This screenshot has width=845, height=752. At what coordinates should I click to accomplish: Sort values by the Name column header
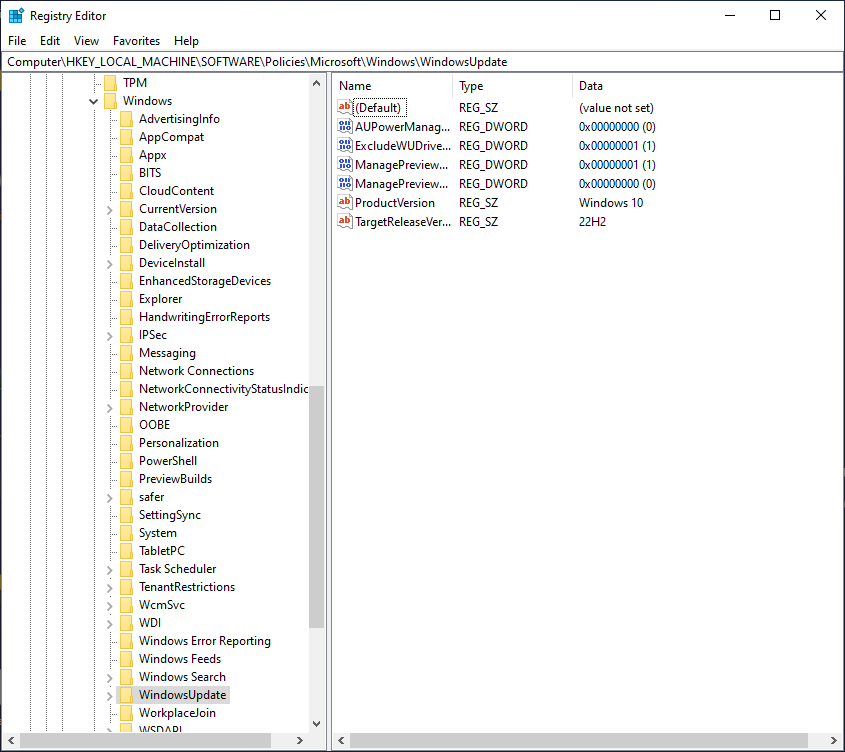coord(392,86)
